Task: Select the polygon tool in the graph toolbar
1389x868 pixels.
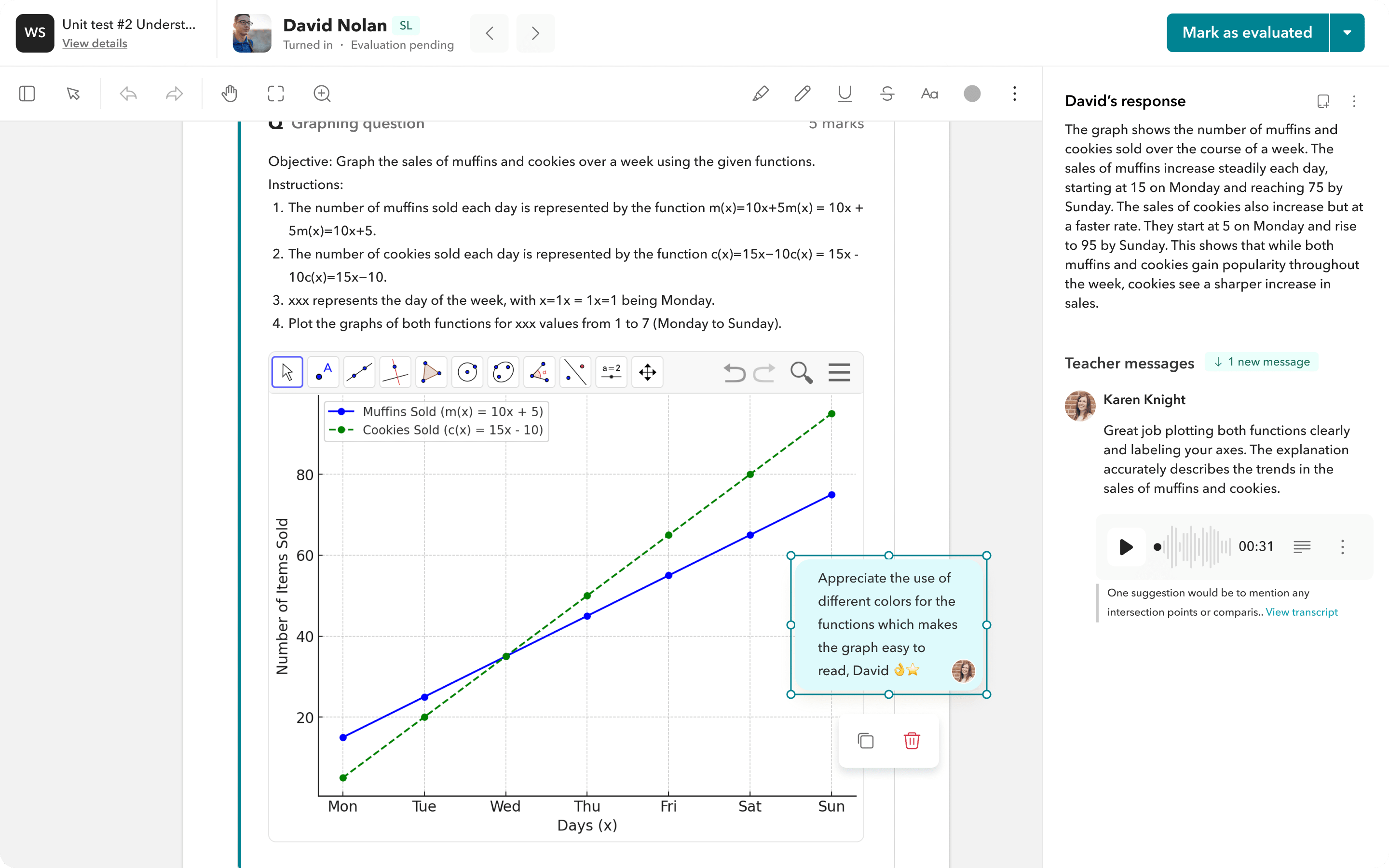Action: tap(431, 372)
